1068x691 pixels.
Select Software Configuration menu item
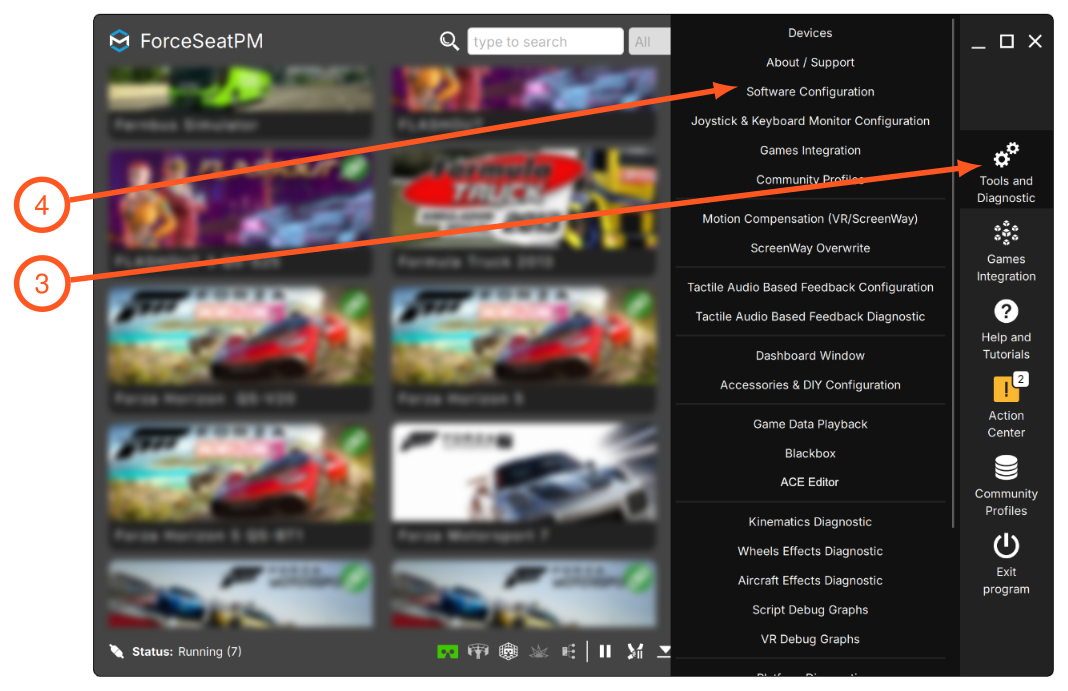click(x=810, y=91)
